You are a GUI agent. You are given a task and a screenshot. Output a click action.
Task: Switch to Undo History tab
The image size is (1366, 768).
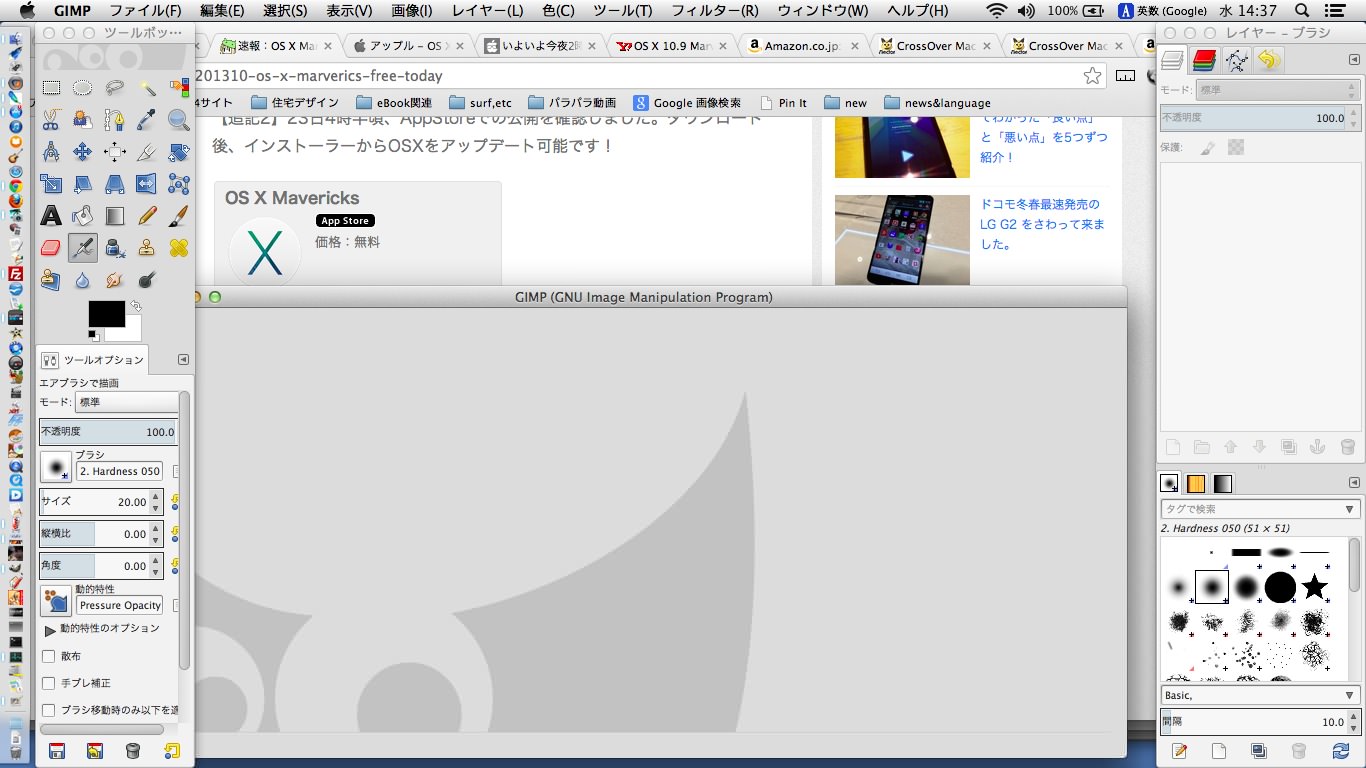click(x=1269, y=60)
